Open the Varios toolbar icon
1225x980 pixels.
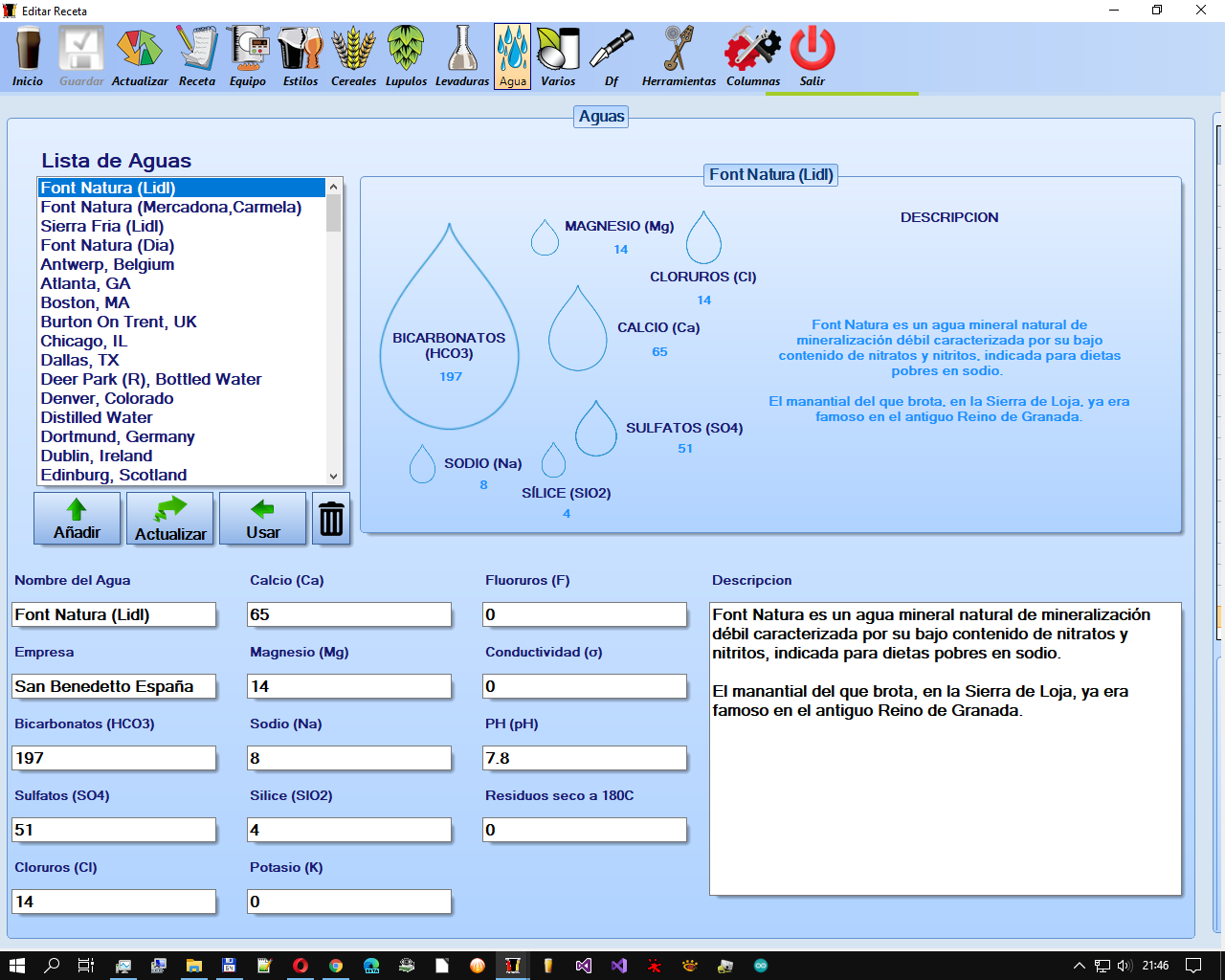(x=558, y=56)
